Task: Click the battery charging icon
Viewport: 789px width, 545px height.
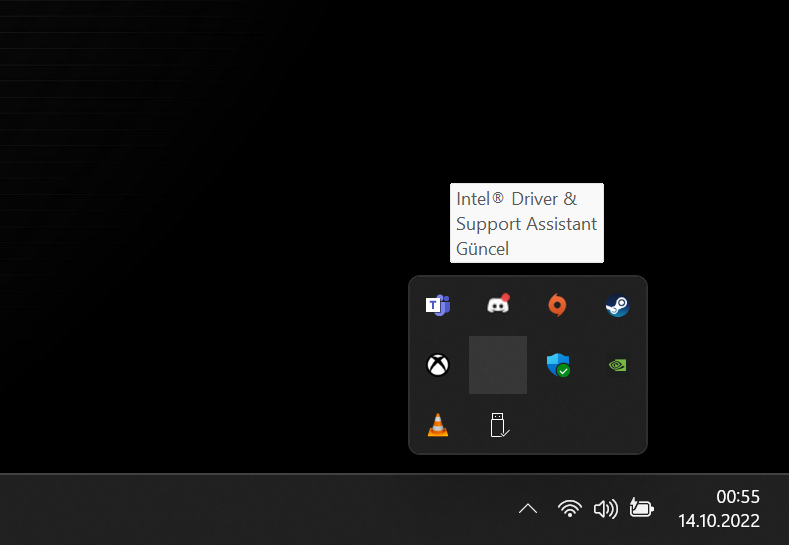Action: [x=642, y=508]
